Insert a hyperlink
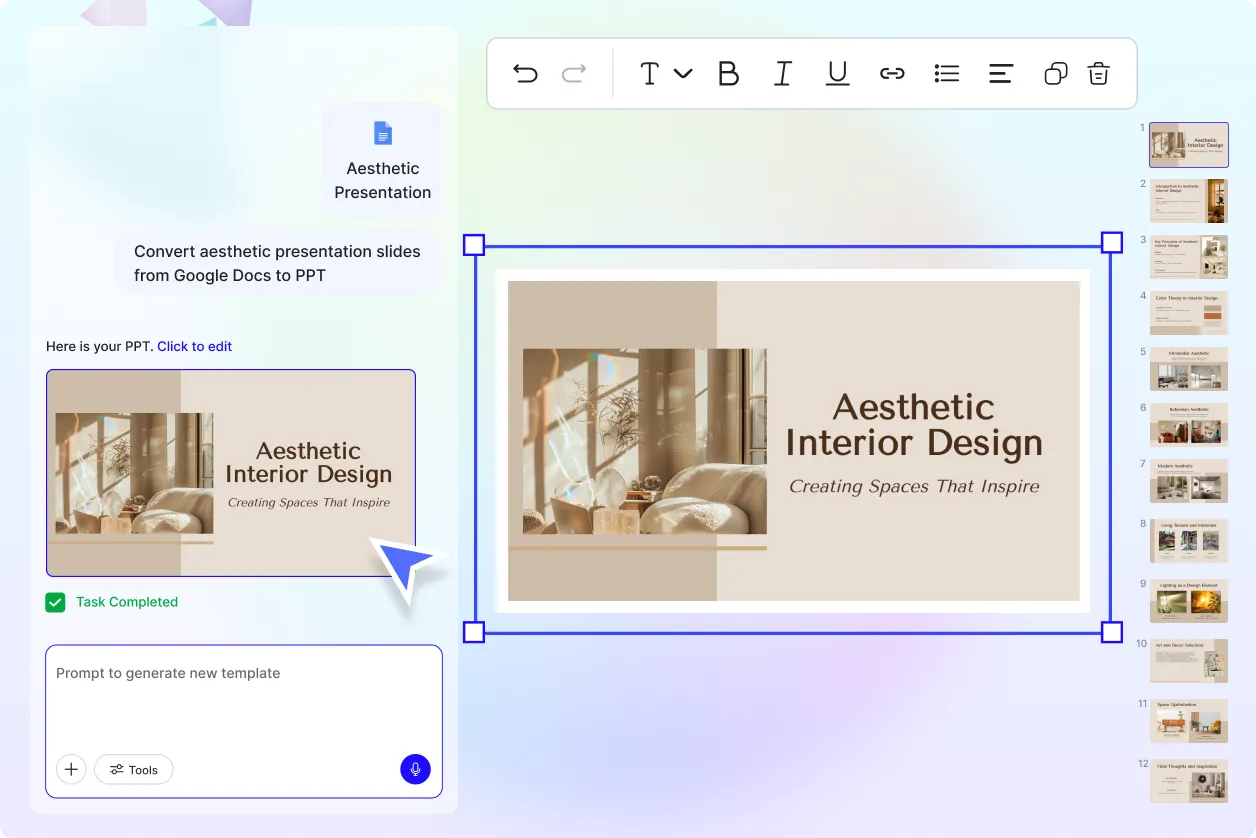Screen dimensions: 1256x838 [x=892, y=73]
